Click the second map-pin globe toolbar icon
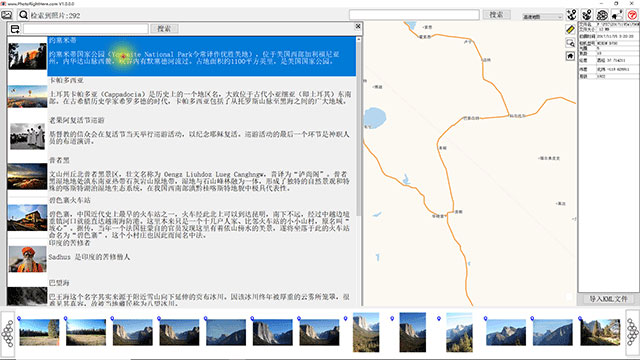The height and width of the screenshot is (360, 640). click(587, 15)
